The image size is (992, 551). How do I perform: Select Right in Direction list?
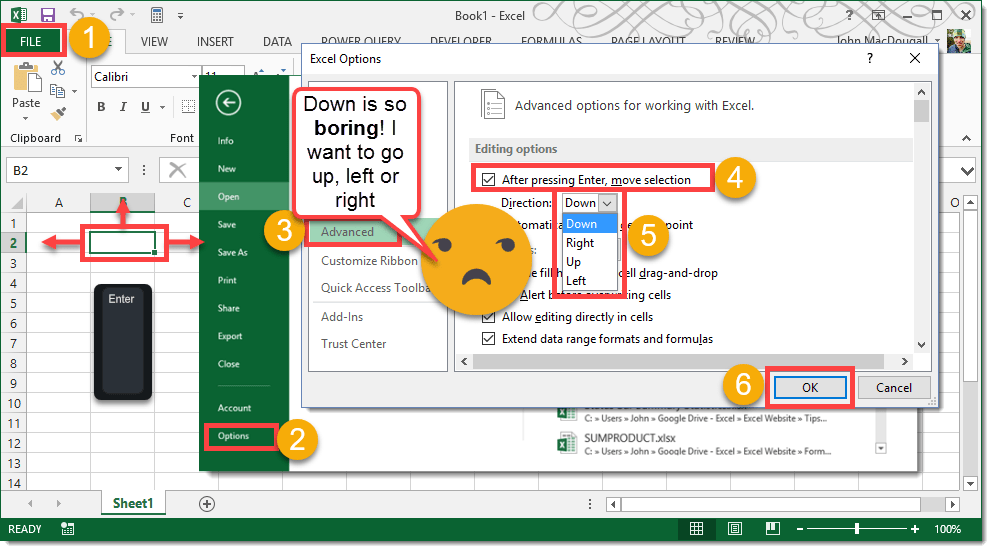tap(589, 243)
